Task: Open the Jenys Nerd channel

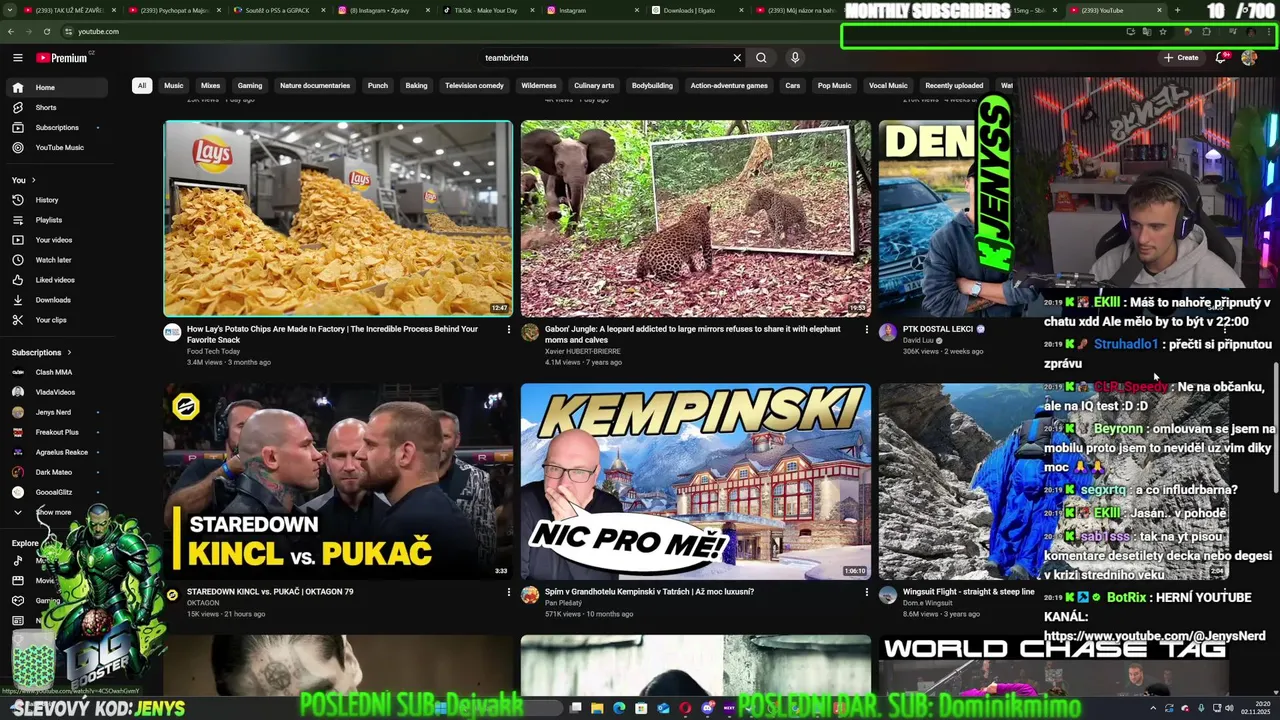Action: [x=57, y=412]
